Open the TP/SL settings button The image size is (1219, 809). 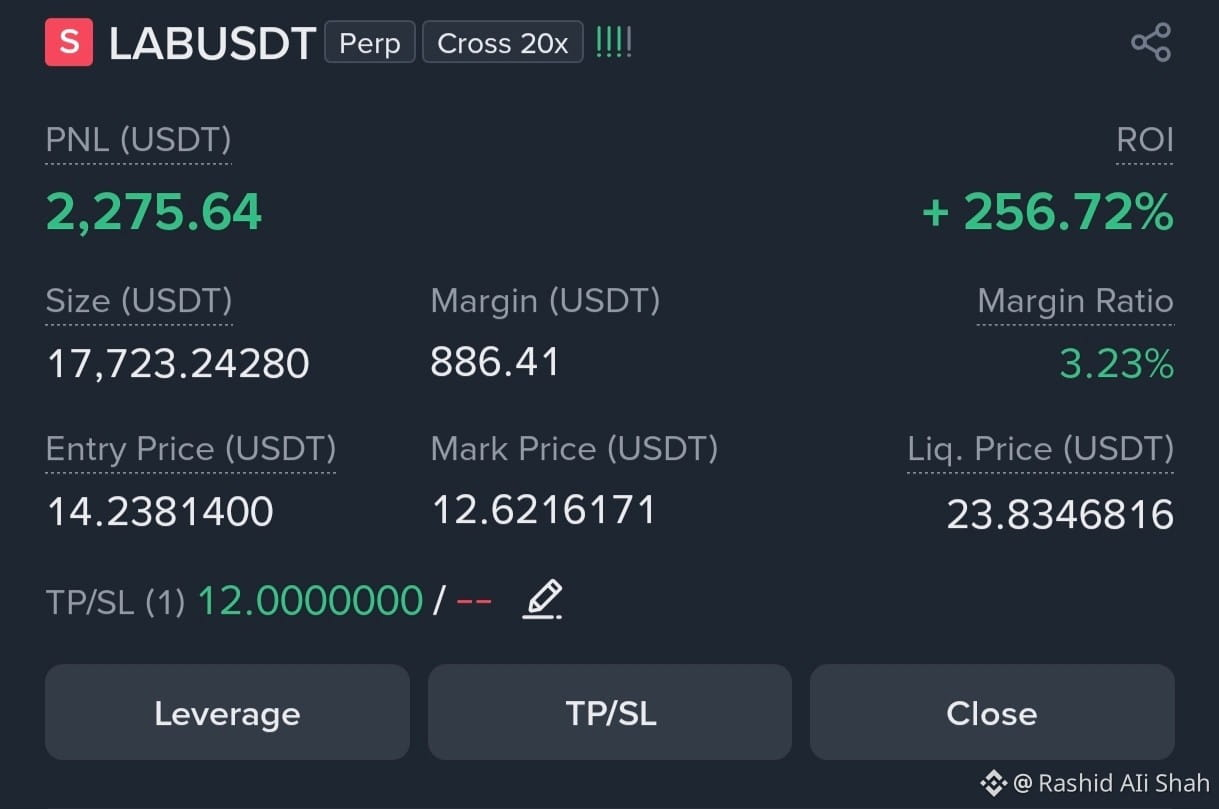610,712
